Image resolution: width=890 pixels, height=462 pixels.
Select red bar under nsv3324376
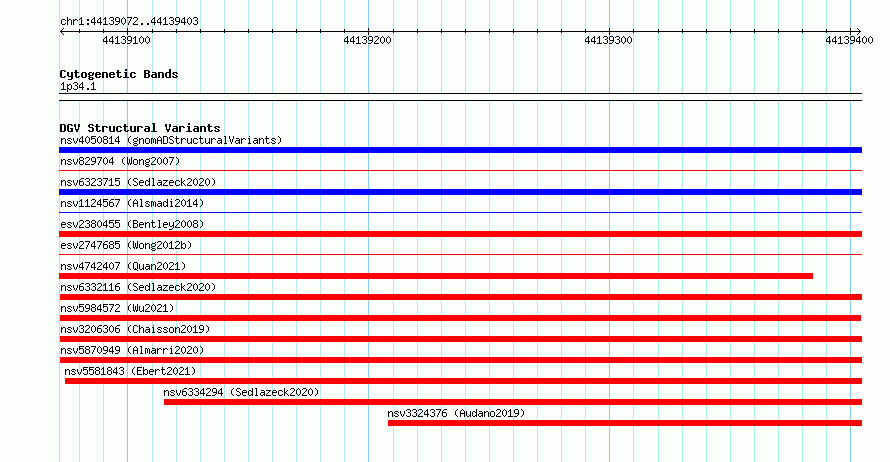pos(625,423)
